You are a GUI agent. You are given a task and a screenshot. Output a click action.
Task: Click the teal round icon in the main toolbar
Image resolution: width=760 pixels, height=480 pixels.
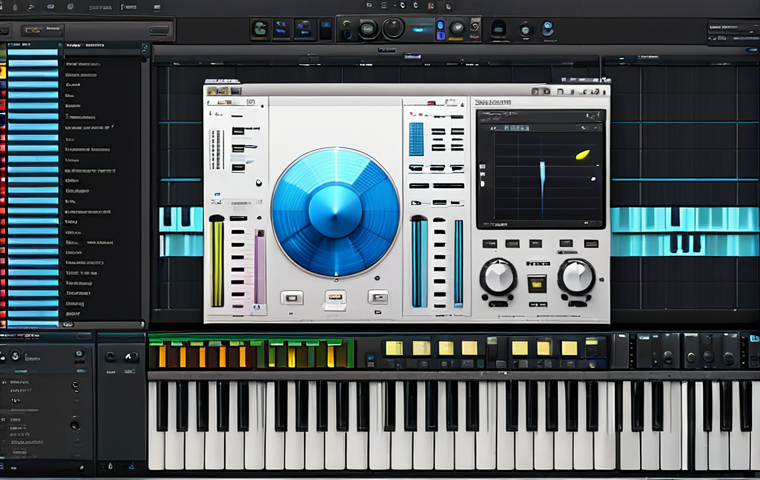point(261,29)
